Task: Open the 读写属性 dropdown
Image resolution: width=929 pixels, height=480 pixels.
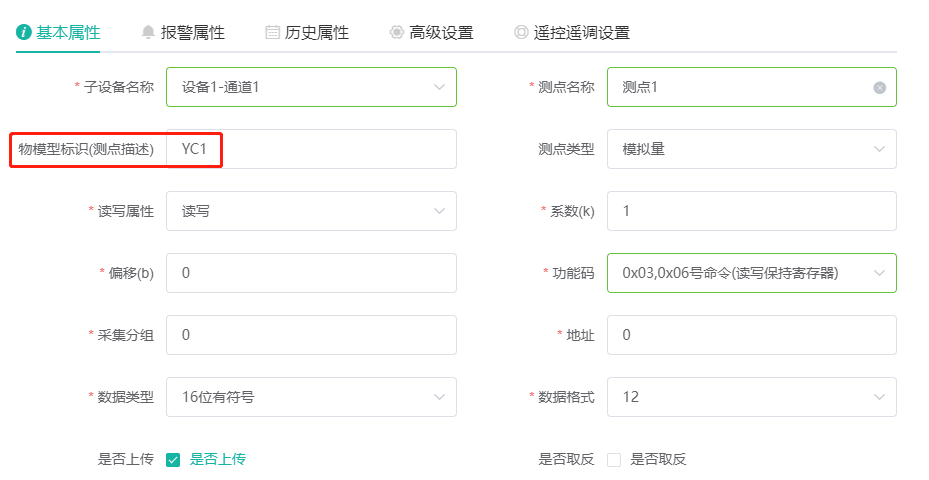Action: [x=311, y=211]
